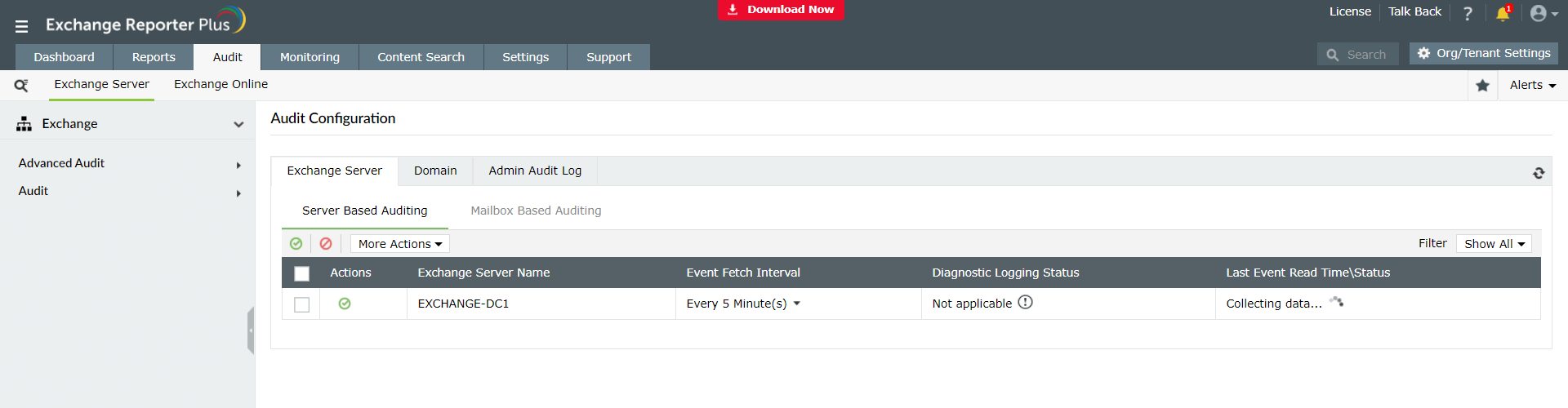Open the Admin Audit Log tab

(535, 171)
